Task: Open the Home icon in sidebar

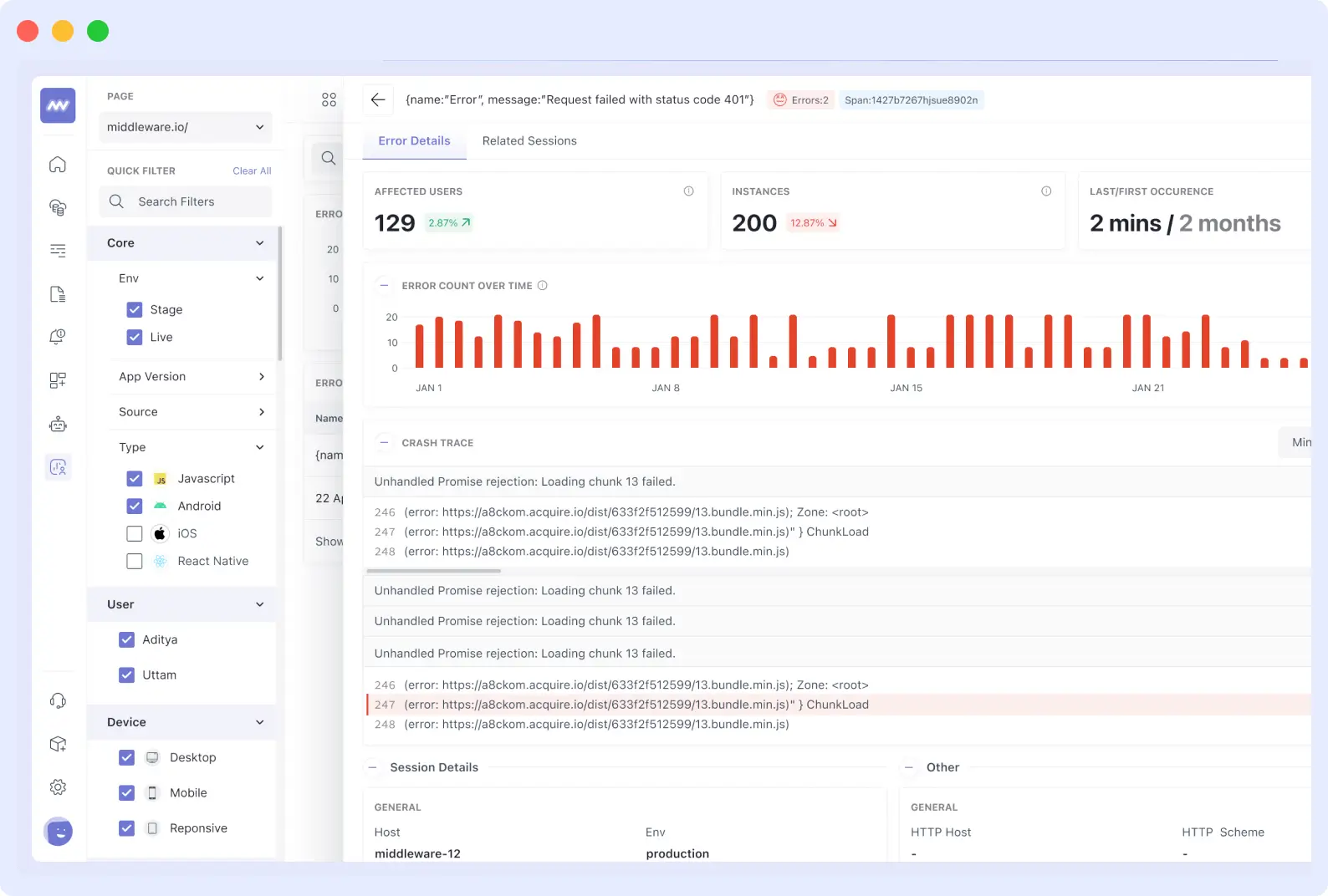Action: point(58,165)
